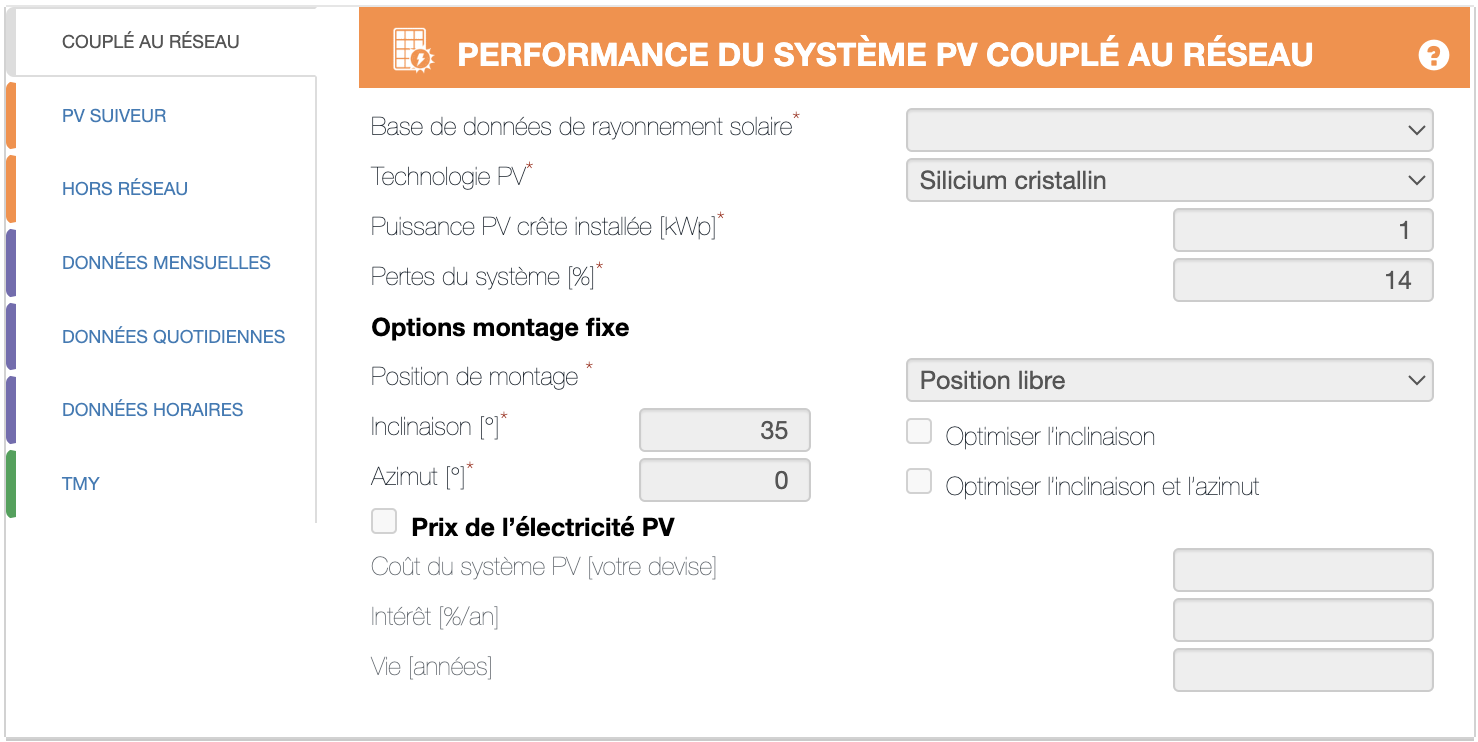Expand the Technologie PV dropdown
Image resolution: width=1478 pixels, height=742 pixels.
click(1169, 181)
